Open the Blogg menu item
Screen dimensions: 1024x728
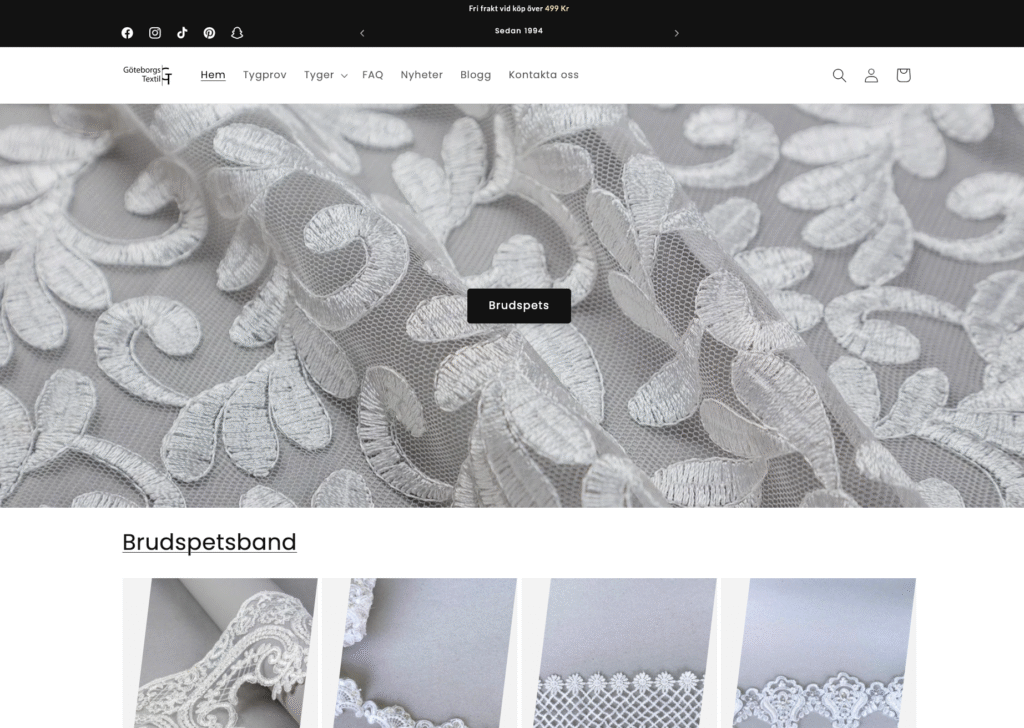(x=475, y=74)
